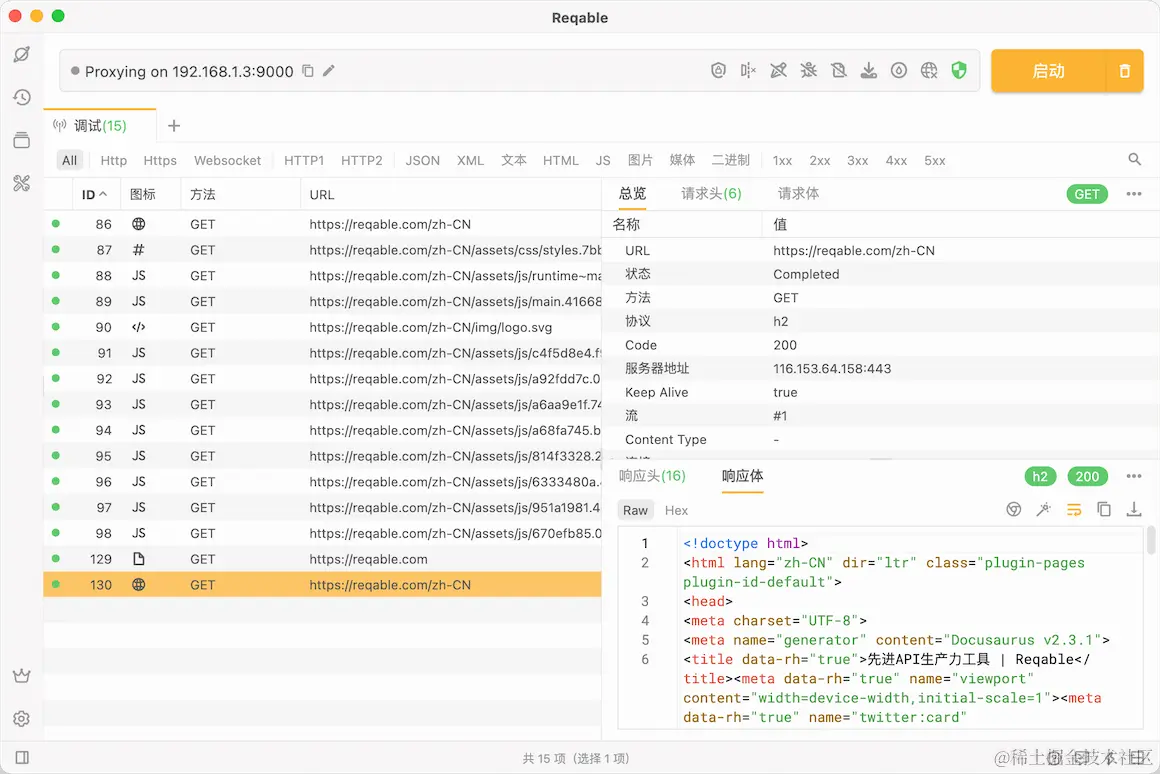Click server address value 116.153.64.158:443
The height and width of the screenshot is (774, 1160).
832,369
